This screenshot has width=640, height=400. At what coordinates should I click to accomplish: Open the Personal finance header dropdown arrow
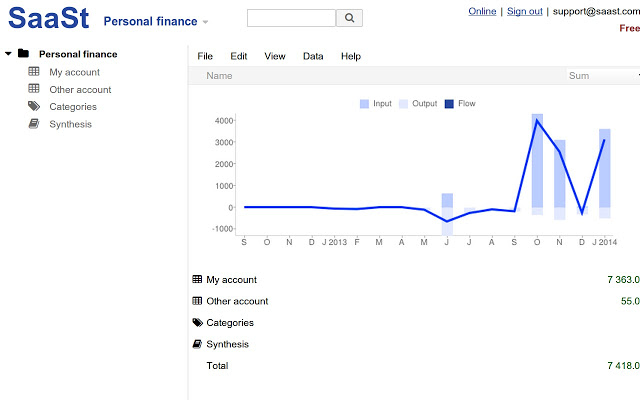point(205,22)
